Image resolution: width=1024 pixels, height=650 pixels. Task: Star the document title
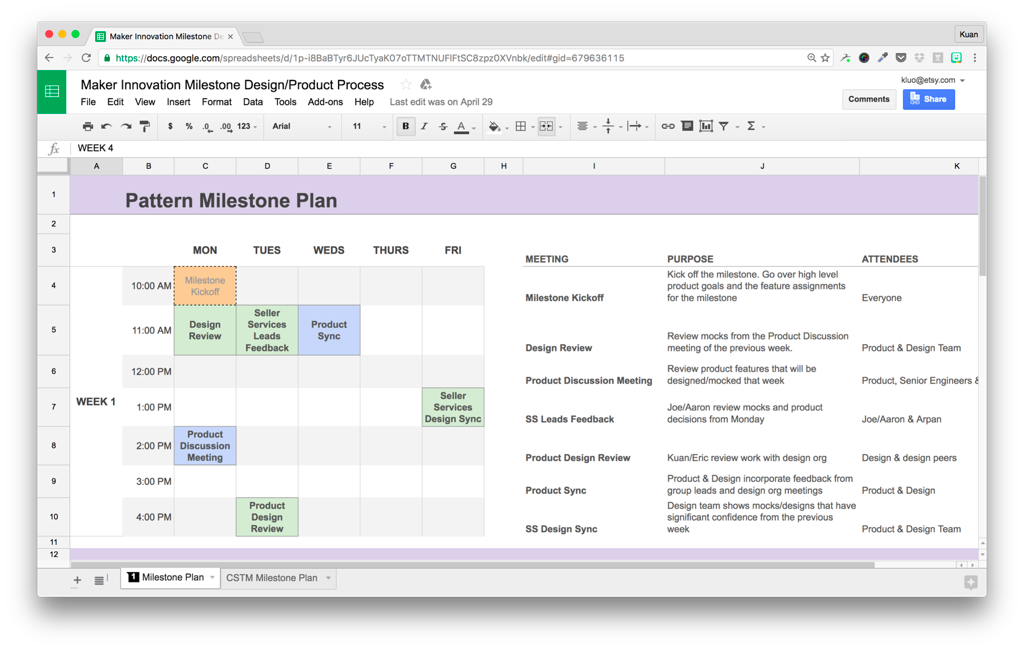[406, 84]
